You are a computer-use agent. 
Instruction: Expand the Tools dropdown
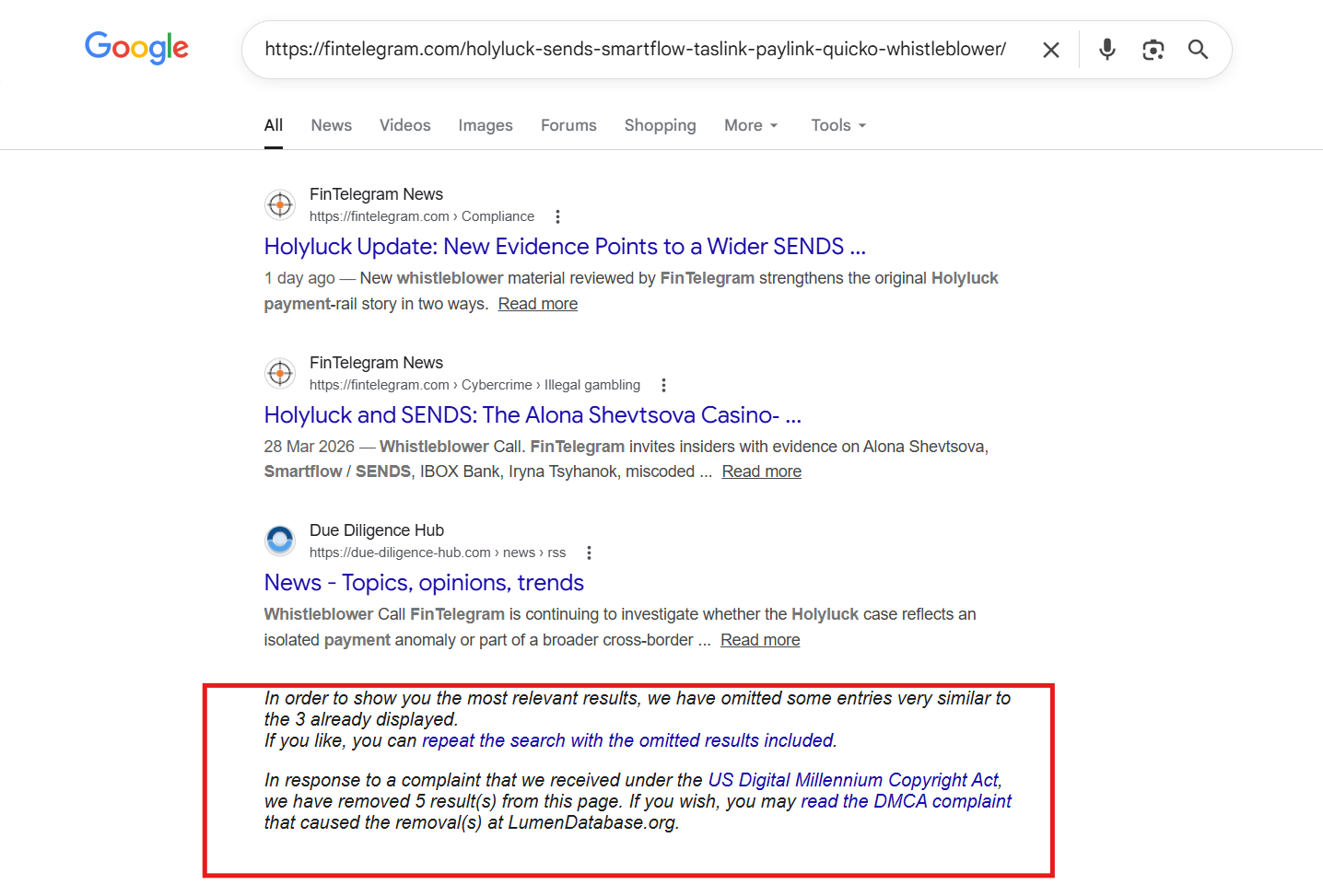838,125
